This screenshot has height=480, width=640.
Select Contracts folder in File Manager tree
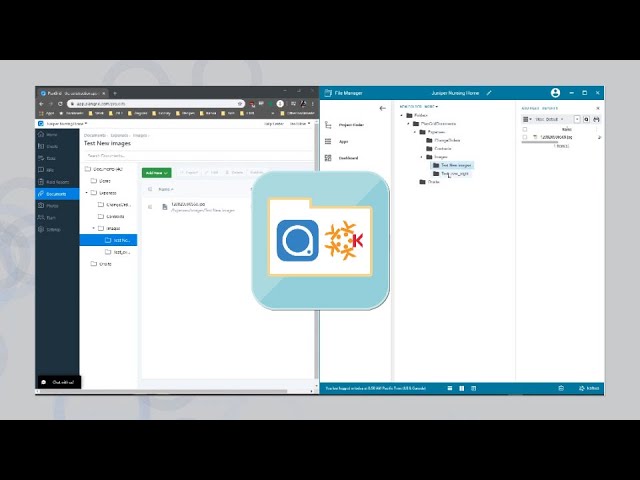tap(439, 149)
